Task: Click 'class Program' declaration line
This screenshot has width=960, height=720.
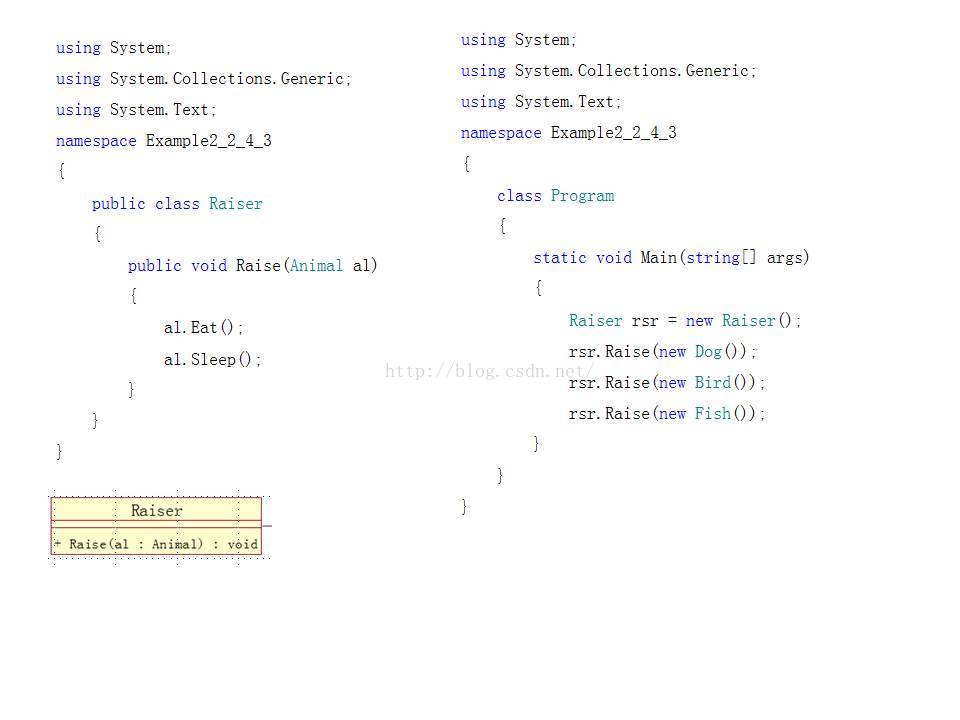Action: coord(555,196)
